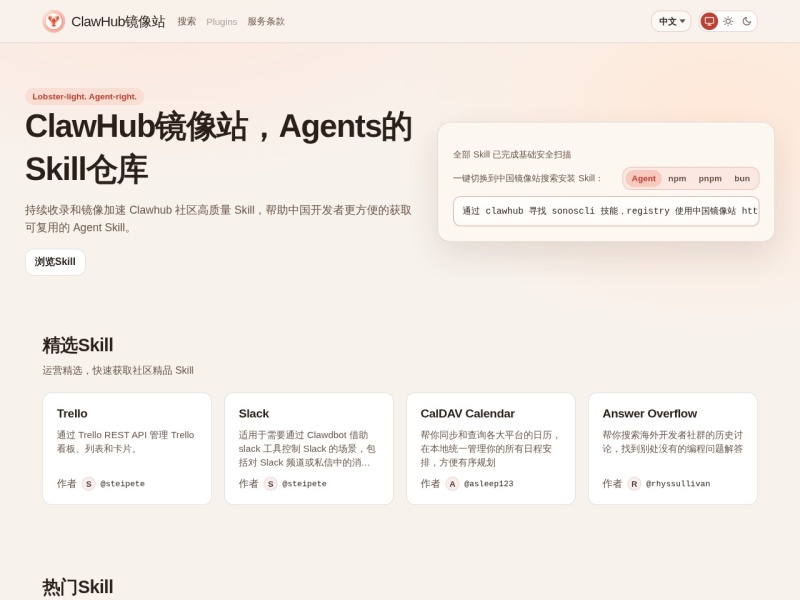Viewport: 800px width, 600px height.
Task: Open the CalDAV Calendar skill card
Action: [491, 448]
